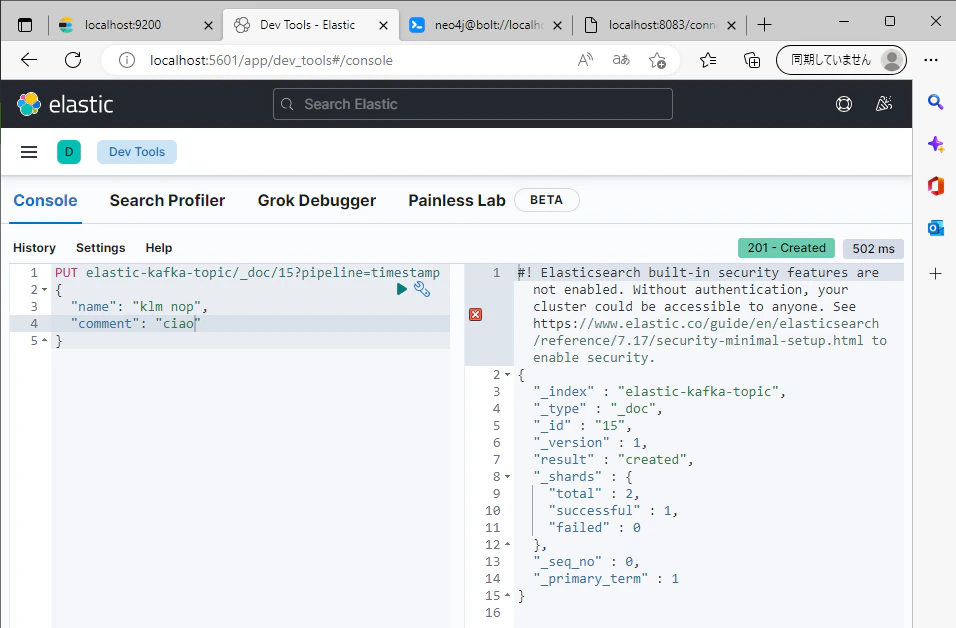Open the console Help
Viewport: 956px width, 628px height.
pyautogui.click(x=159, y=248)
